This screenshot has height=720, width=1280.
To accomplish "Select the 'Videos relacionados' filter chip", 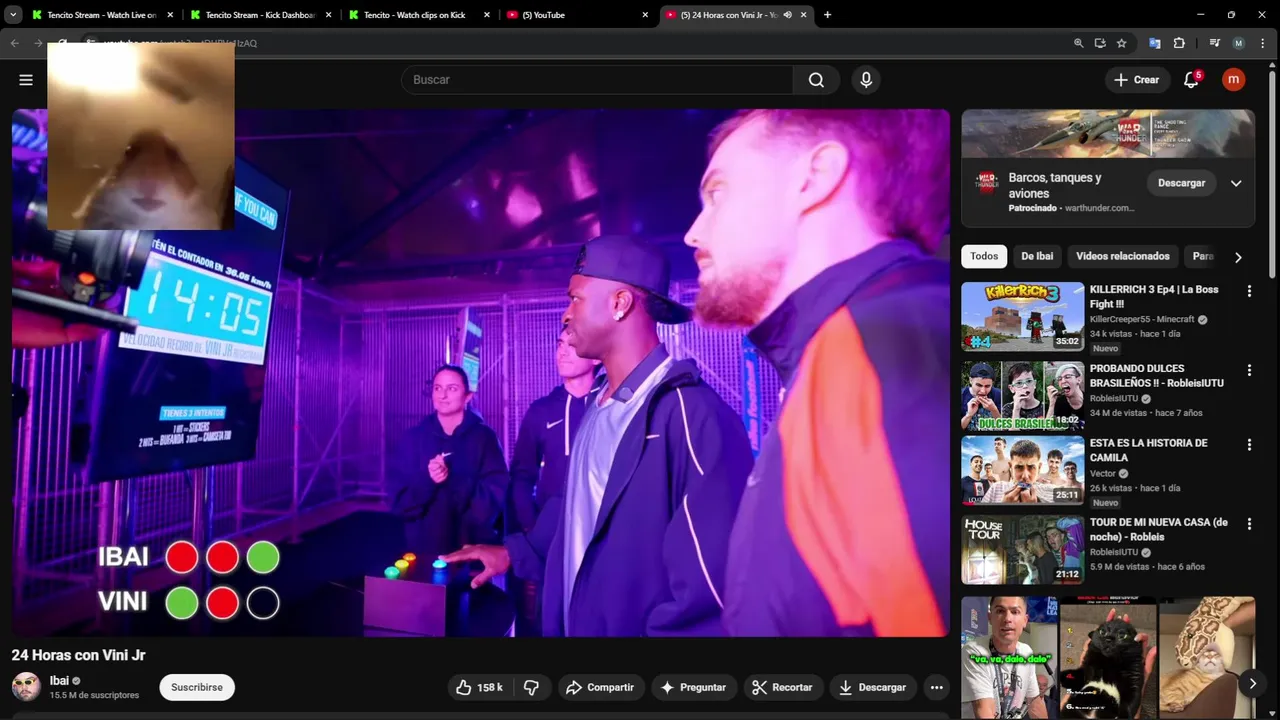I will coord(1123,256).
